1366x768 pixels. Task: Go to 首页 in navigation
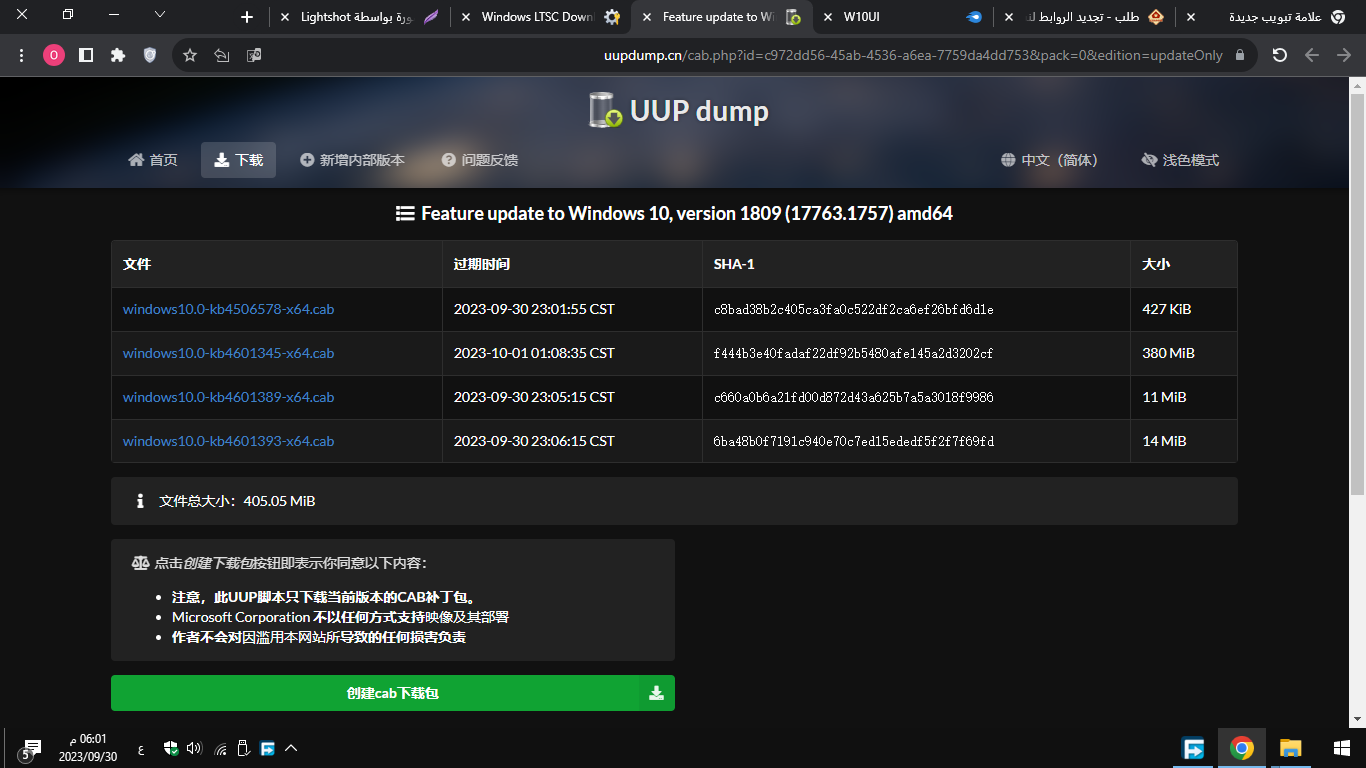153,160
